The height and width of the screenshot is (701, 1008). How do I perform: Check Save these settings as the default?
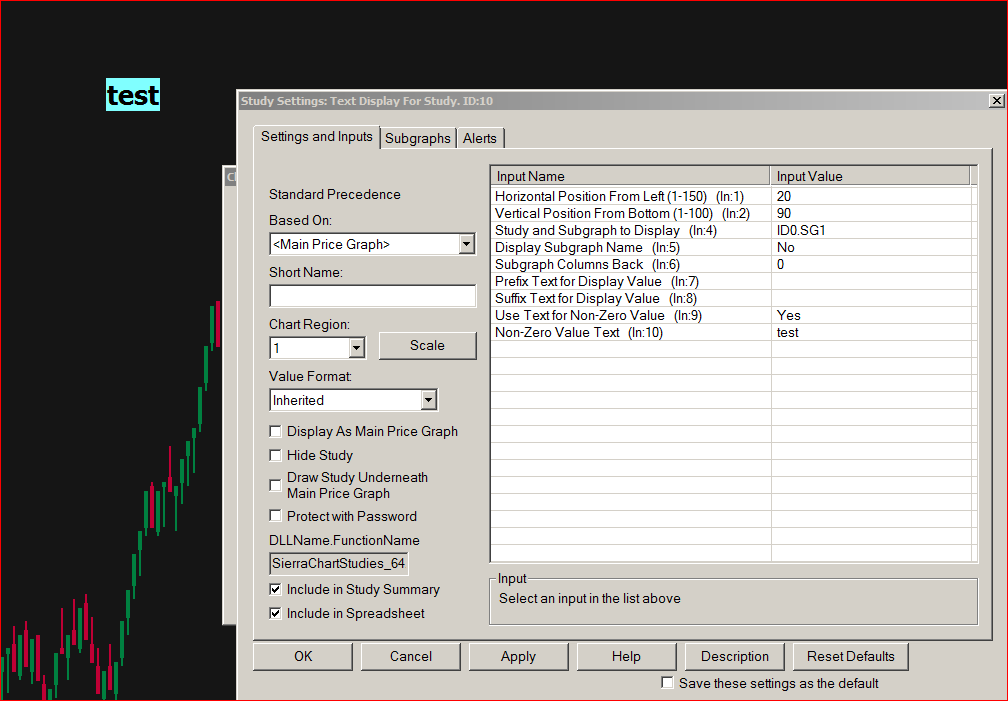pyautogui.click(x=668, y=684)
